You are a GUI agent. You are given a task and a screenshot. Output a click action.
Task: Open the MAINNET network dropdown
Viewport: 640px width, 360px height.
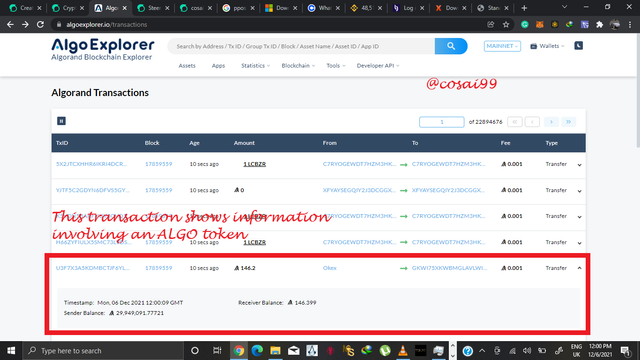pyautogui.click(x=502, y=46)
